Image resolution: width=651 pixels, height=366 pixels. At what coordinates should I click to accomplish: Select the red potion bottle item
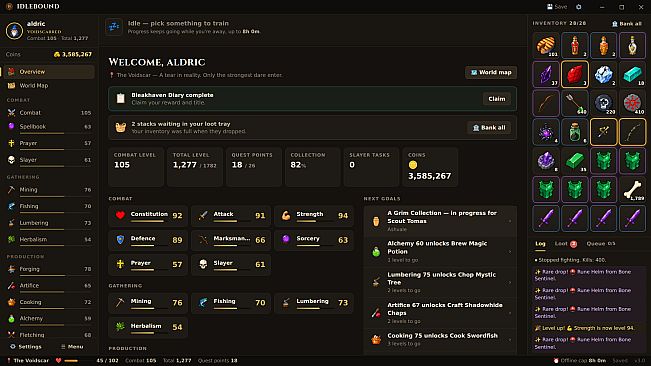[x=575, y=45]
